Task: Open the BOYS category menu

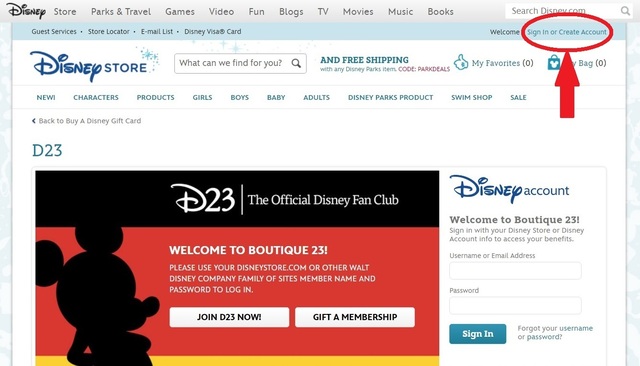Action: pyautogui.click(x=240, y=98)
